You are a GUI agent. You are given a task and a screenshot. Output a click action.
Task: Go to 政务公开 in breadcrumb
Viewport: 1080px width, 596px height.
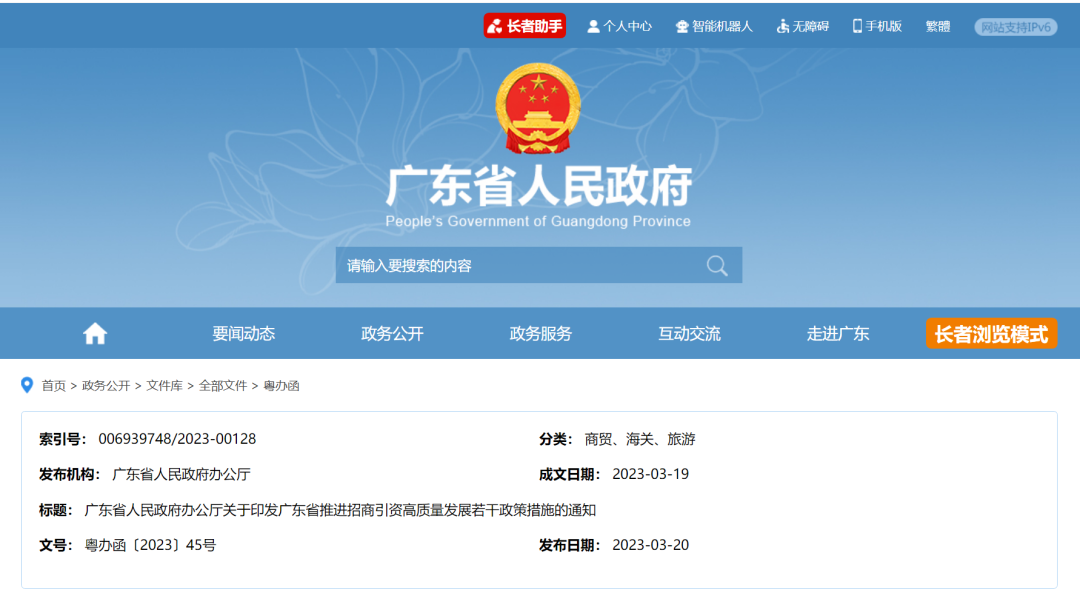(106, 386)
